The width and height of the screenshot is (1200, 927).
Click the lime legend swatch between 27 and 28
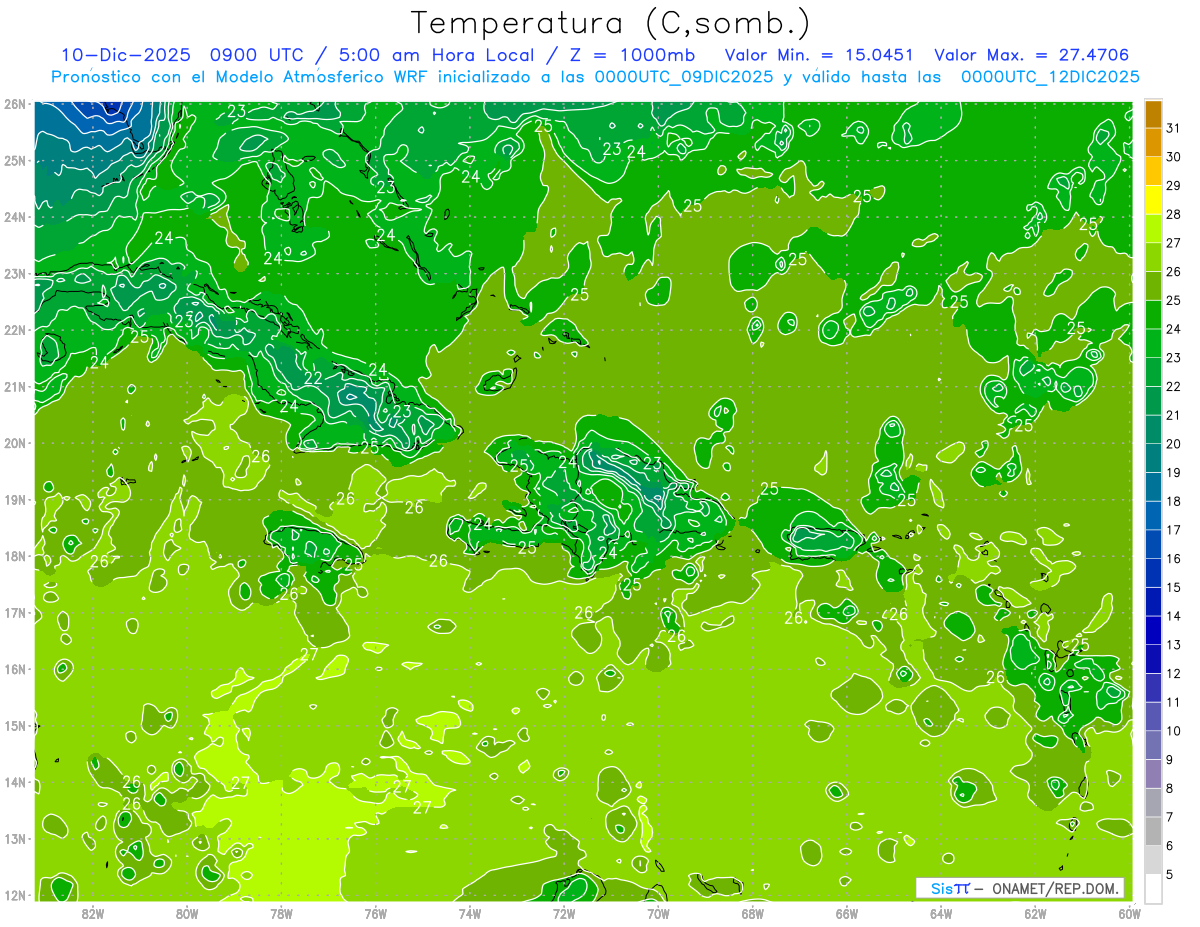pos(1153,229)
